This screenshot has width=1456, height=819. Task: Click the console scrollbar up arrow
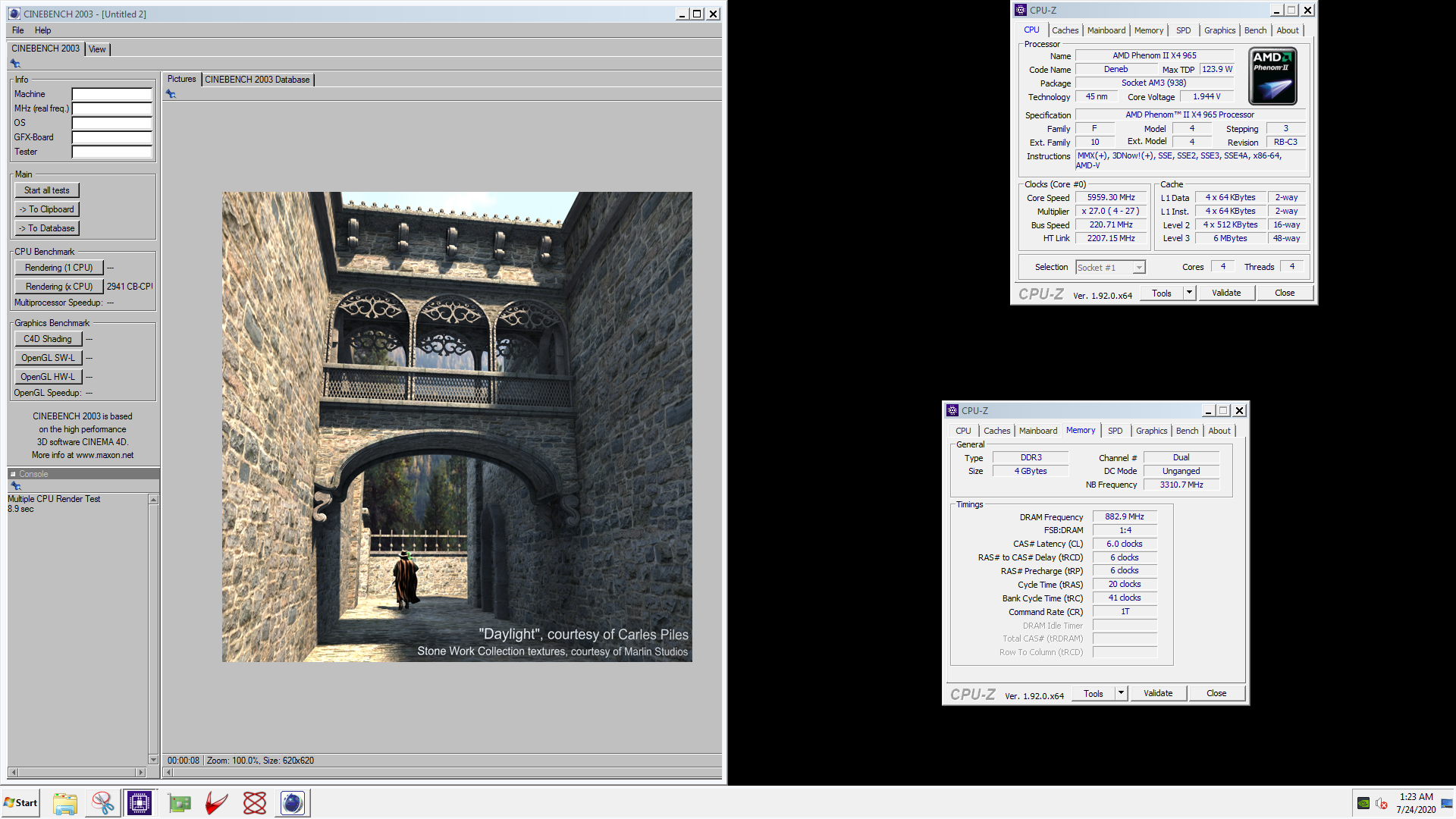tap(153, 500)
